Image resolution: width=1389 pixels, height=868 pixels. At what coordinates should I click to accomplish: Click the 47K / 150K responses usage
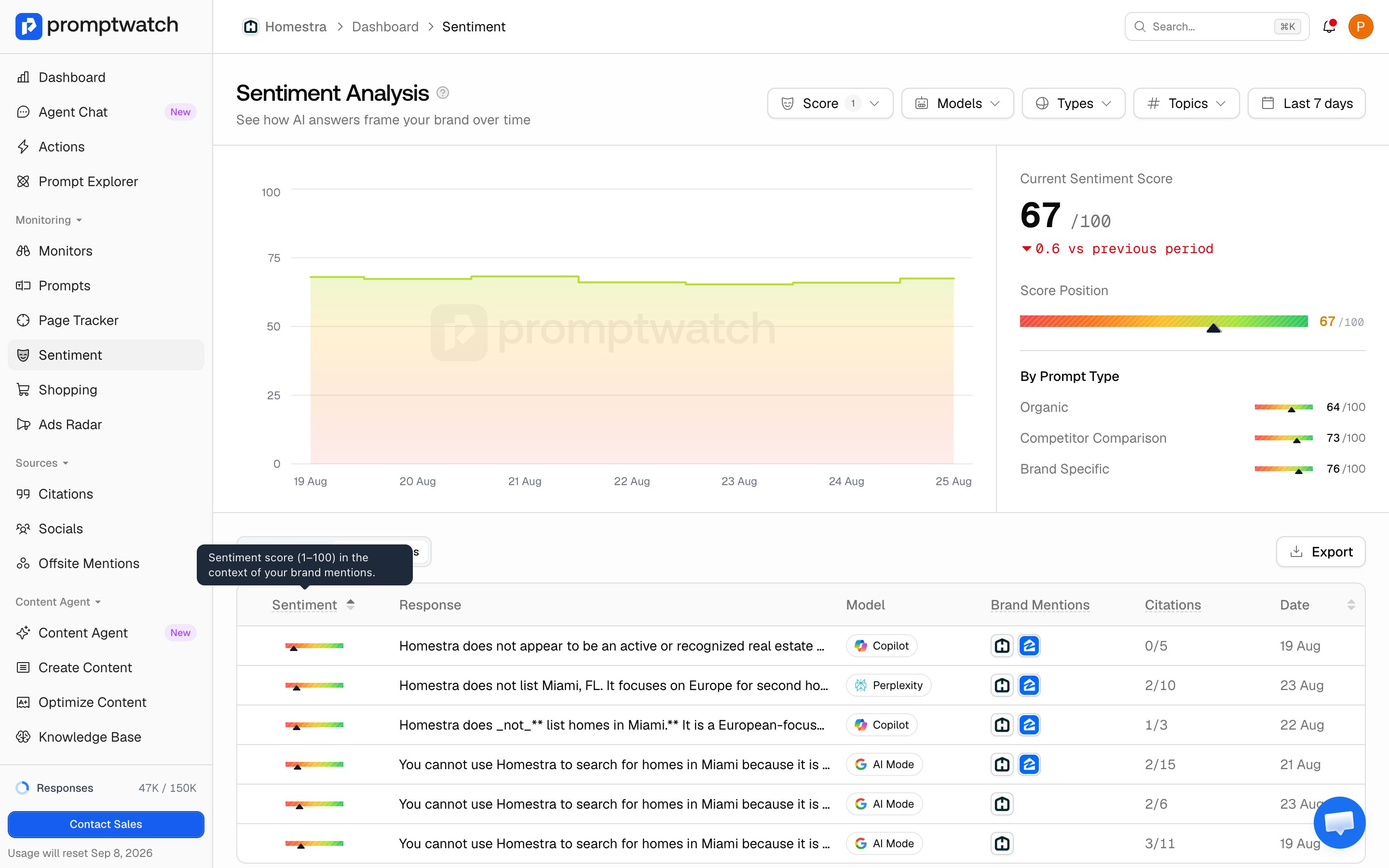pos(167,787)
